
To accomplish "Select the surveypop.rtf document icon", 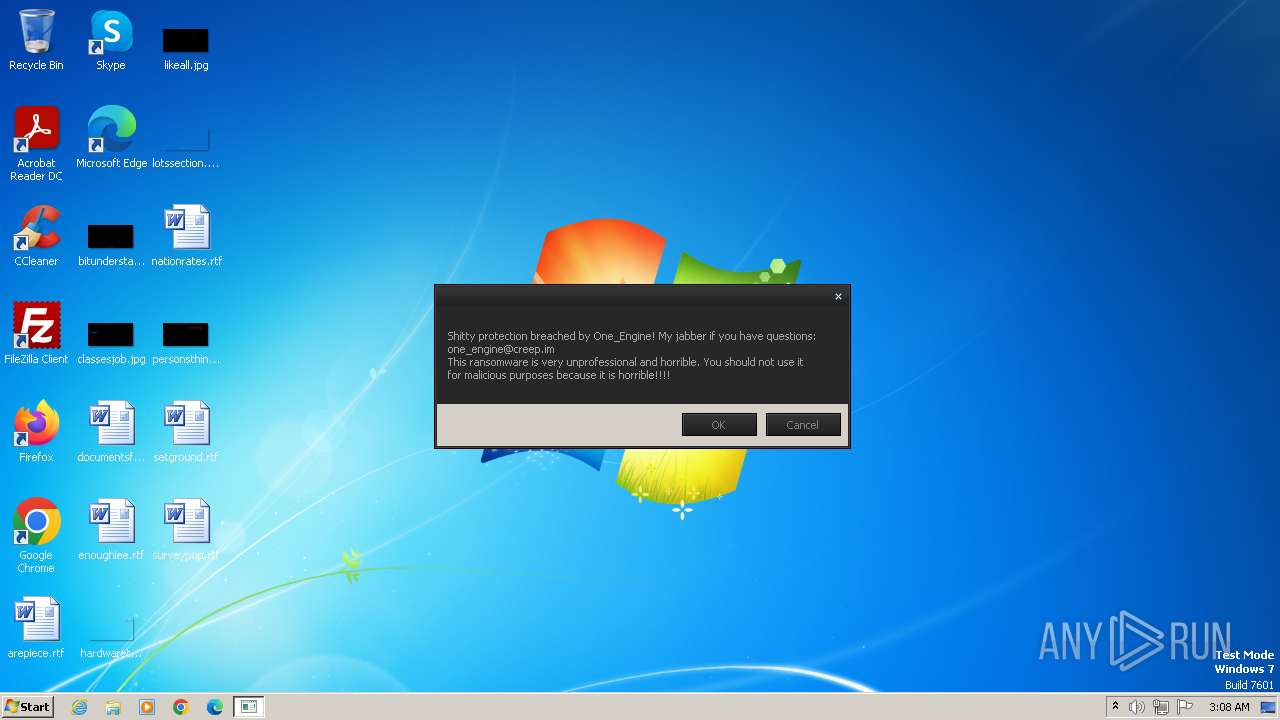I will tap(186, 530).
